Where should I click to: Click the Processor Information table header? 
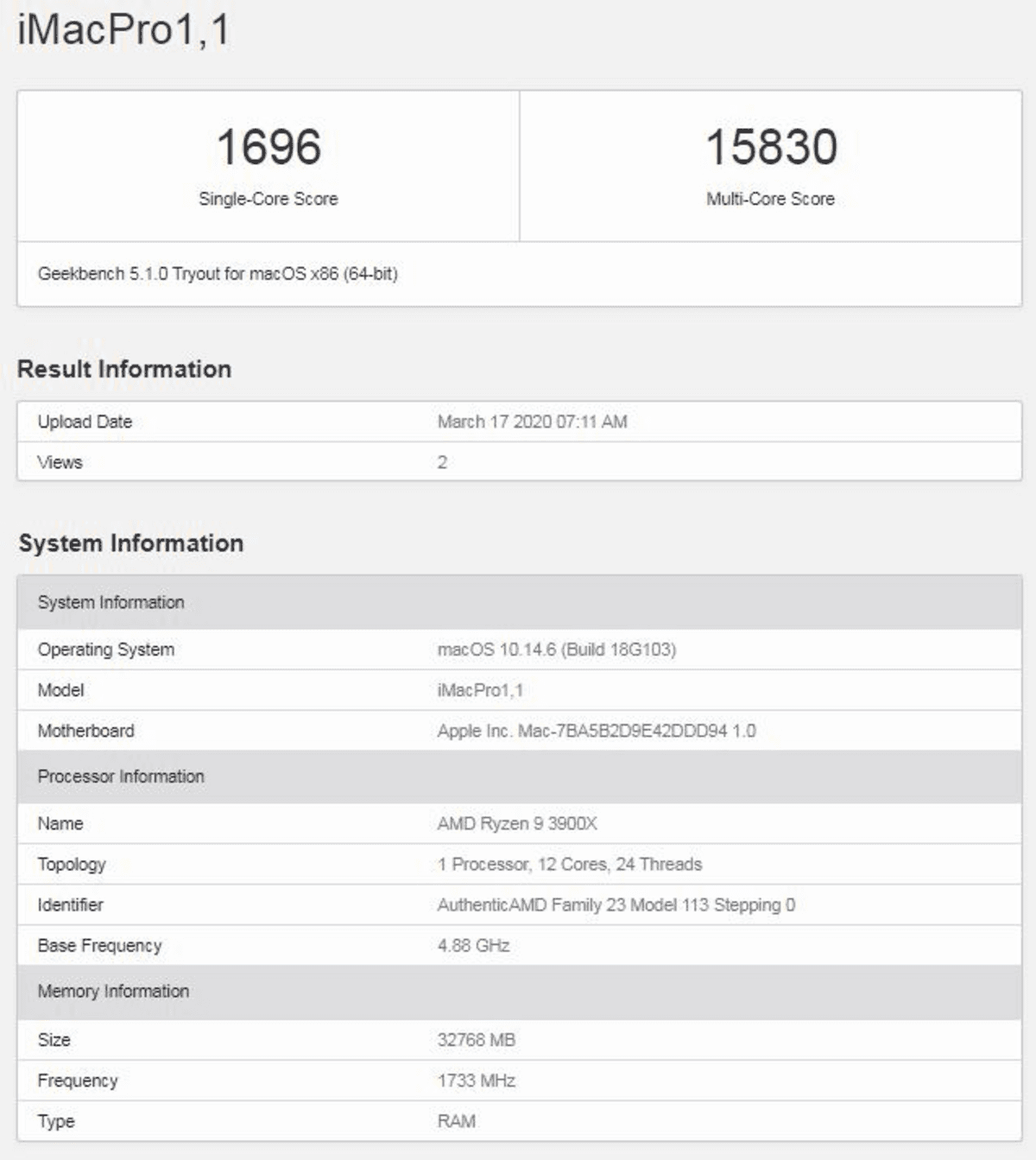point(520,777)
